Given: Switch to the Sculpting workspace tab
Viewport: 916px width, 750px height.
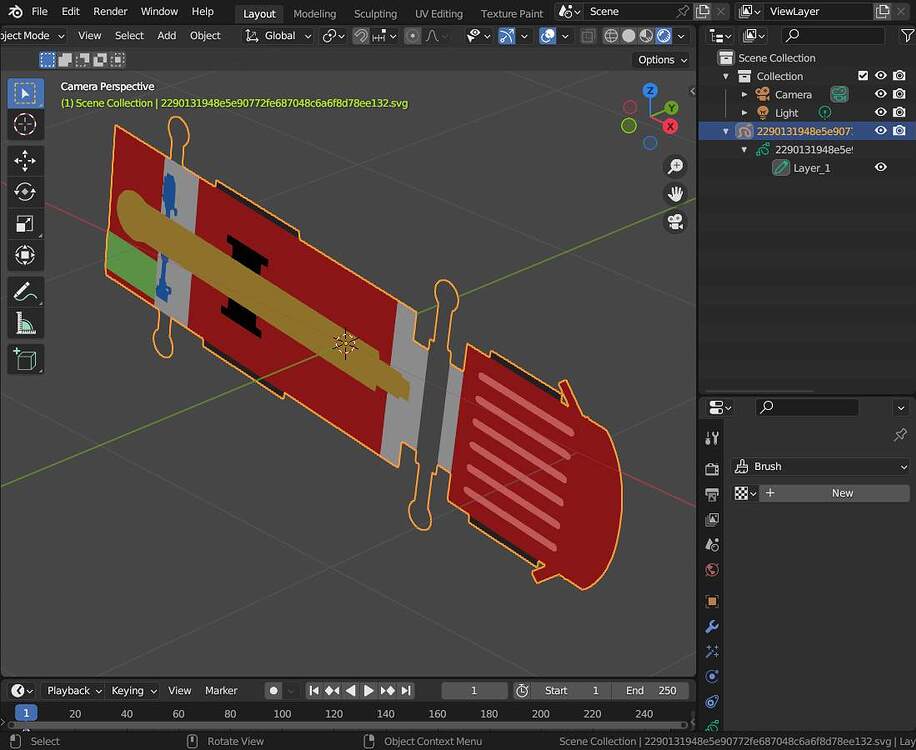Looking at the screenshot, I should 375,13.
